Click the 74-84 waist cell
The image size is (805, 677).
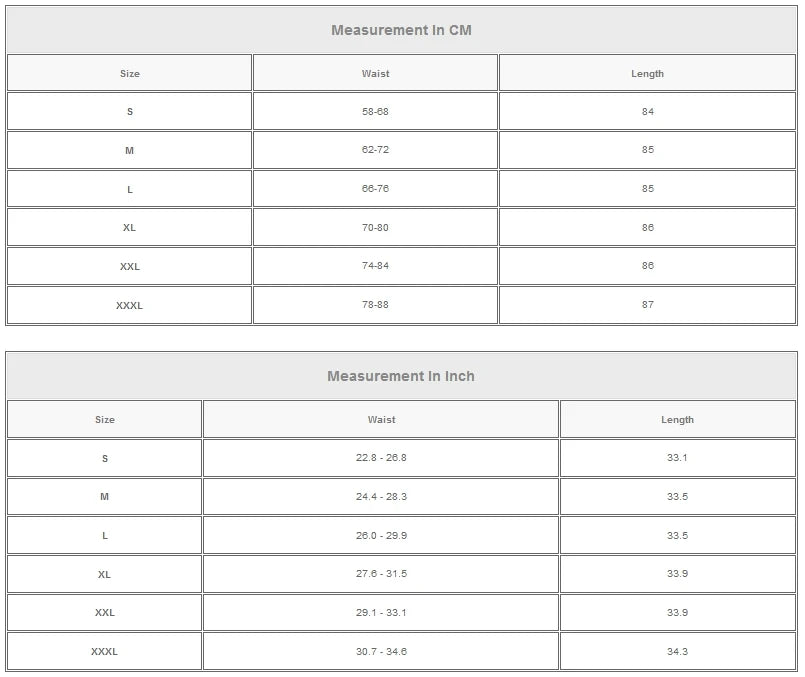pos(375,266)
